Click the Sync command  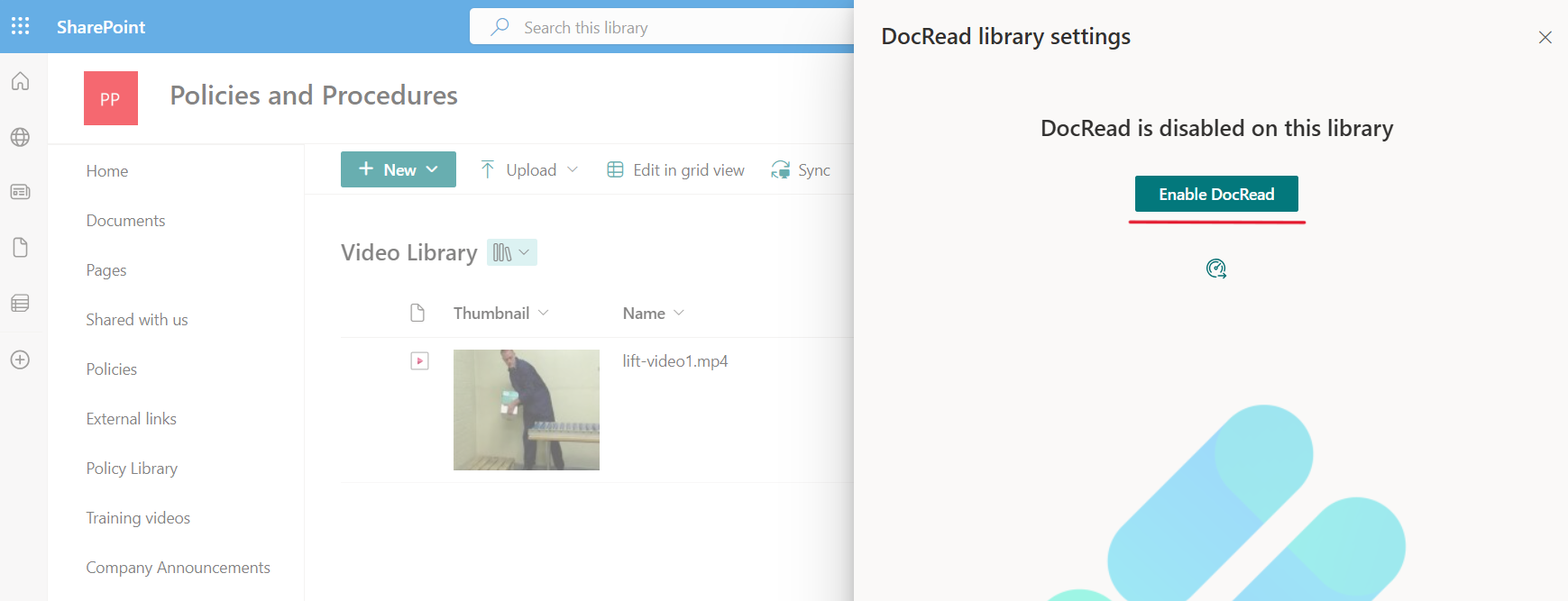click(x=801, y=169)
